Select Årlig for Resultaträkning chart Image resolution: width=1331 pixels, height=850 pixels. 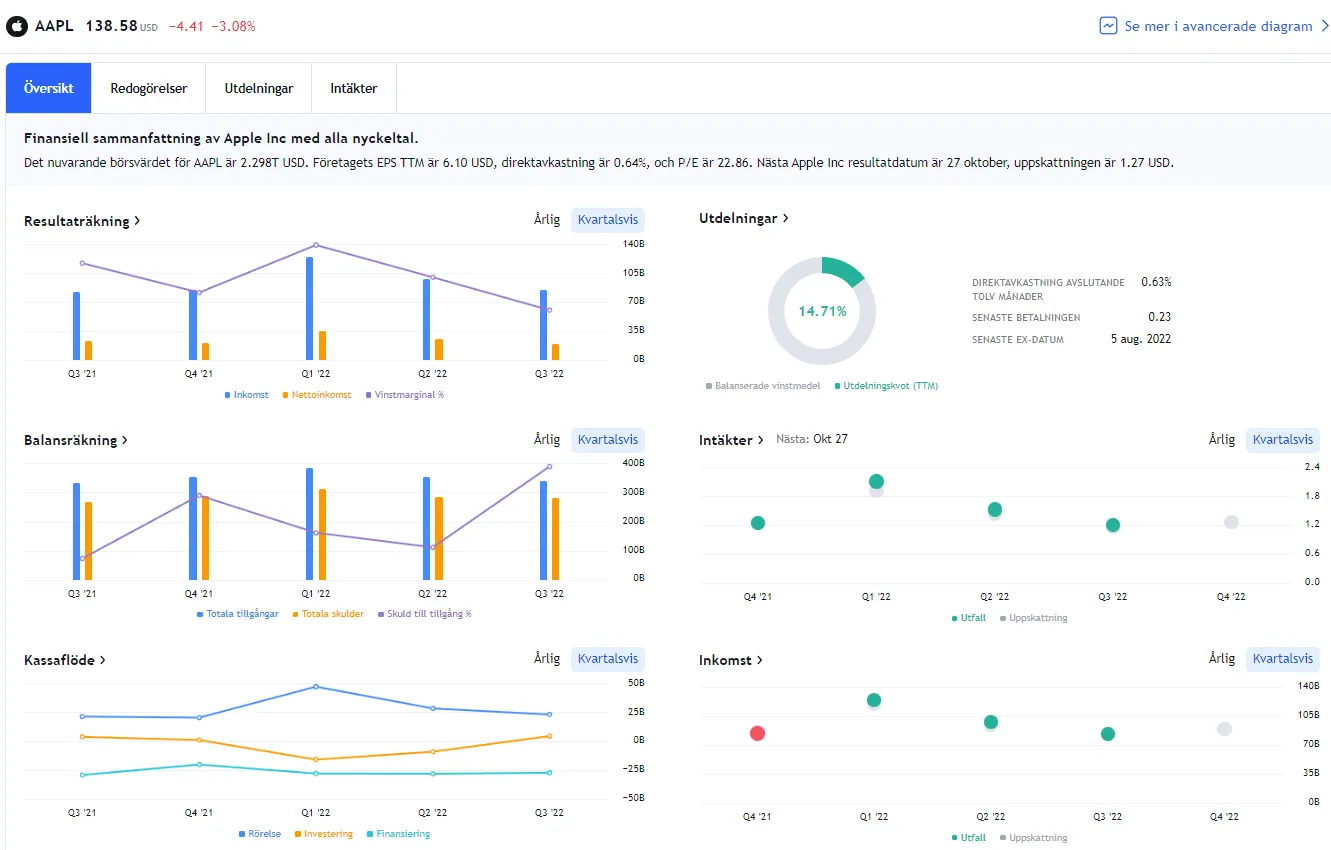click(547, 220)
